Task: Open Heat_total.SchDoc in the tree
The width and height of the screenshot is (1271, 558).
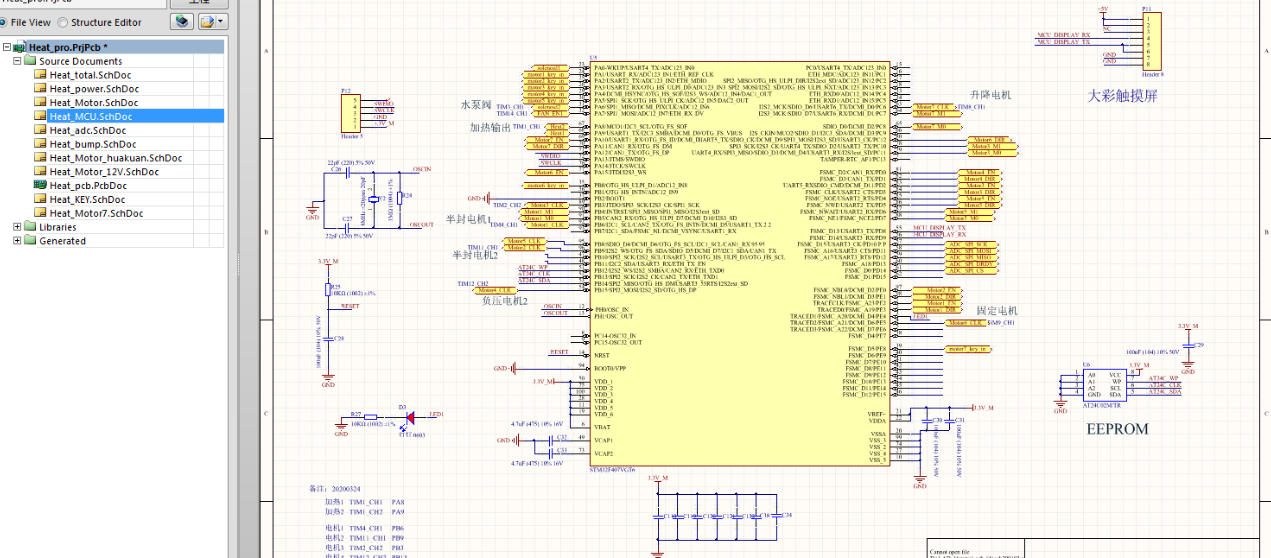Action: point(90,75)
